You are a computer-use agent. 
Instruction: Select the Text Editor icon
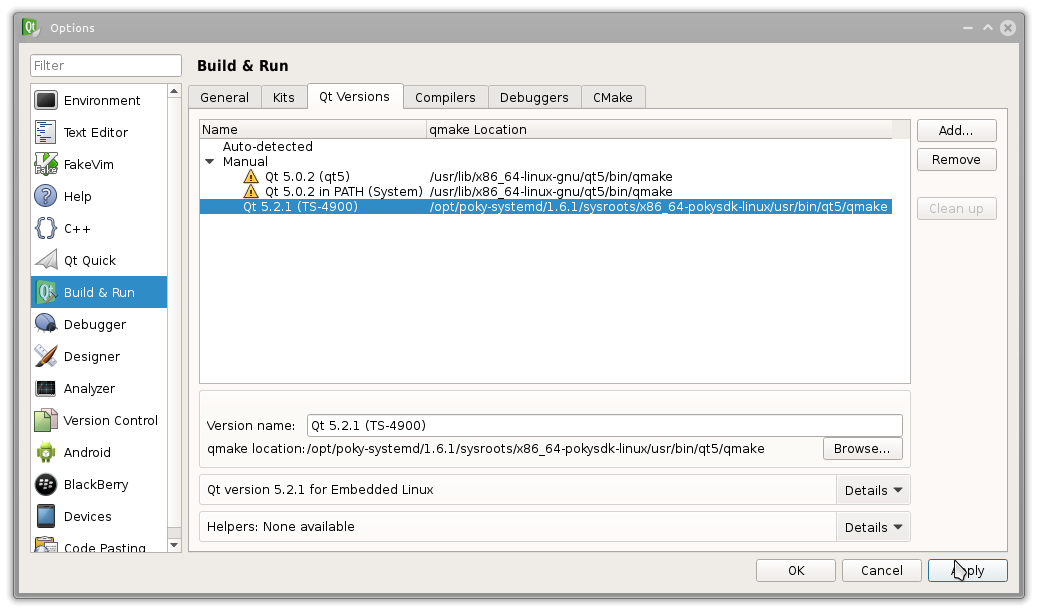coord(46,132)
